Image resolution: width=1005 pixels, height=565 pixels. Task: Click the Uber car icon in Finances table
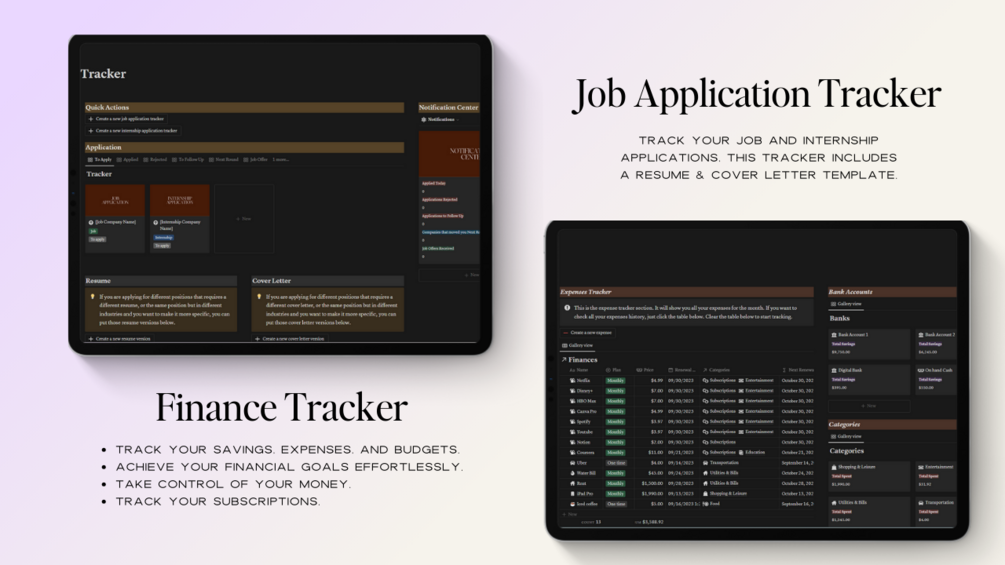[x=572, y=463]
